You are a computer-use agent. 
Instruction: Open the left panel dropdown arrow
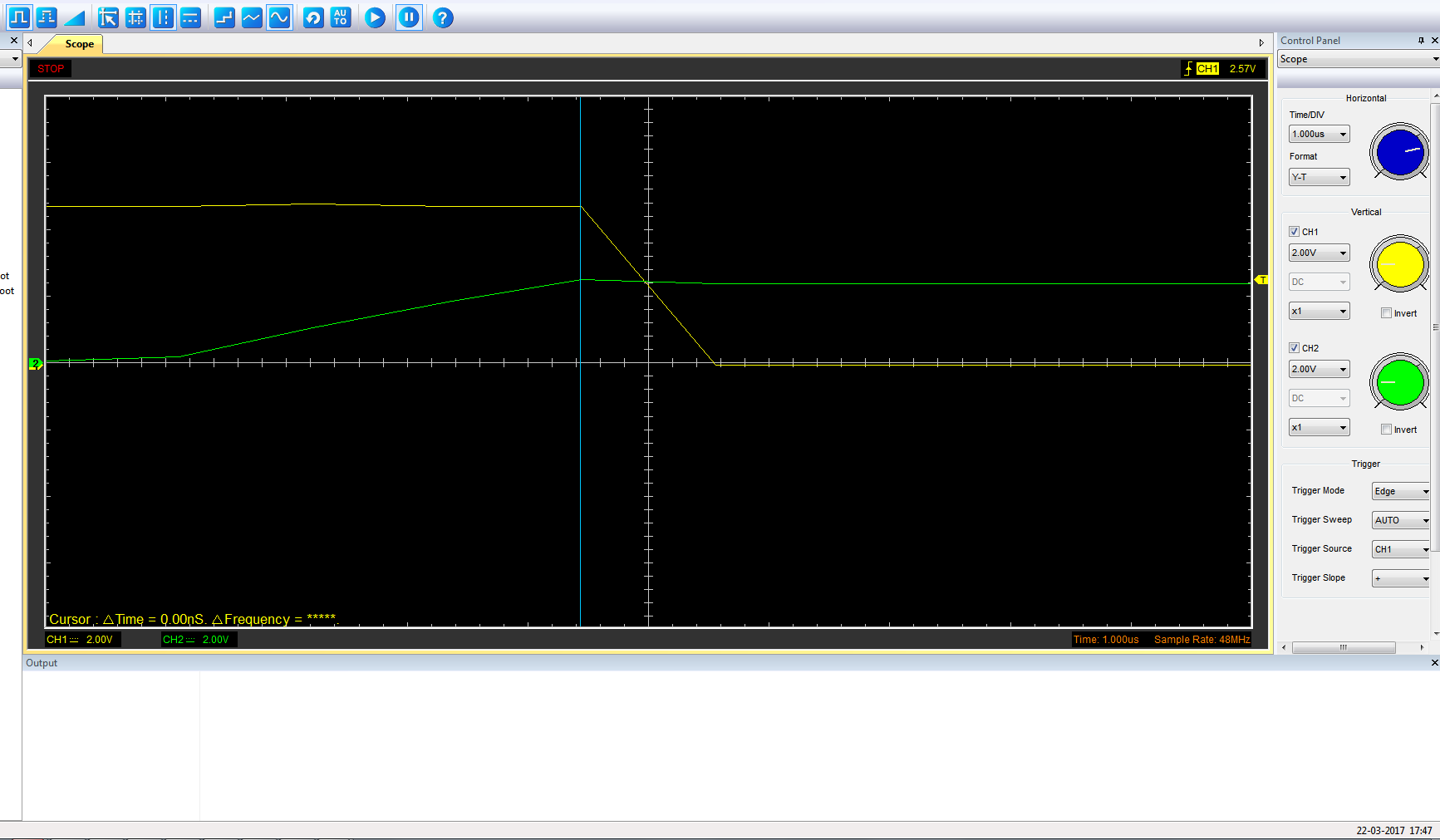coord(14,59)
